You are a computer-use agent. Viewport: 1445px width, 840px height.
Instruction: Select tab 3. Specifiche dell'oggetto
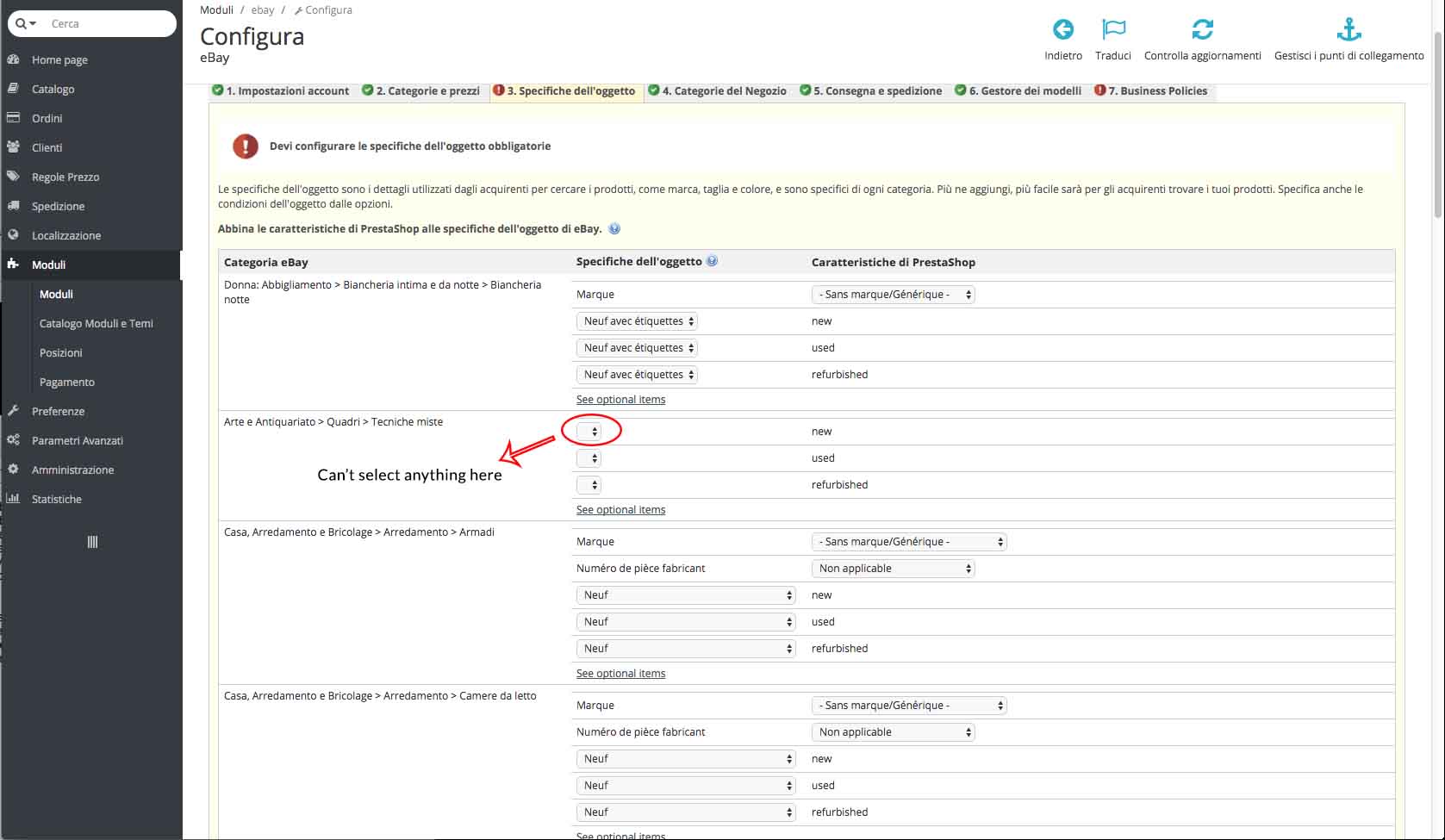(x=564, y=91)
